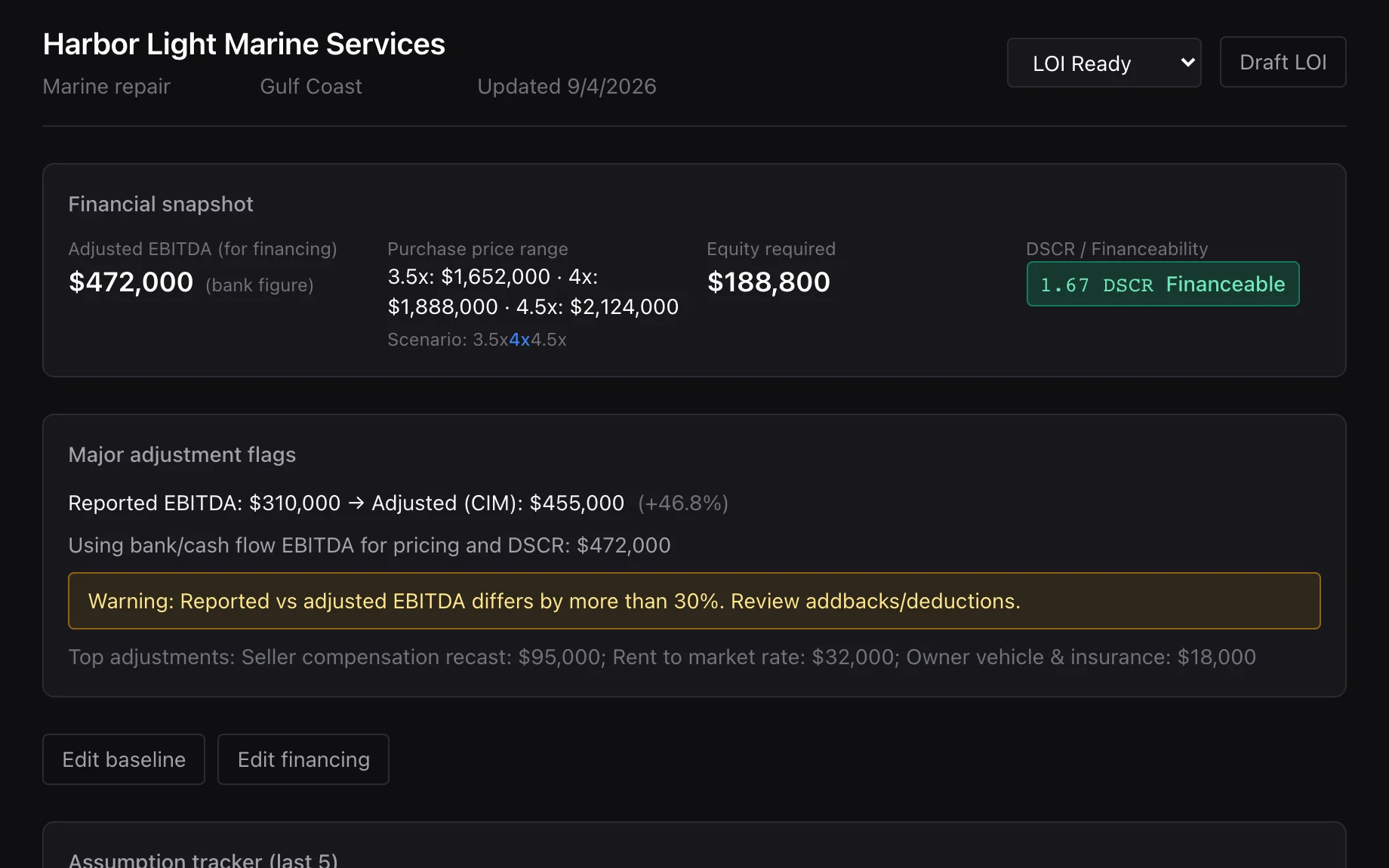
Task: Click the $472,000 adjusted EBITDA value
Action: point(131,282)
